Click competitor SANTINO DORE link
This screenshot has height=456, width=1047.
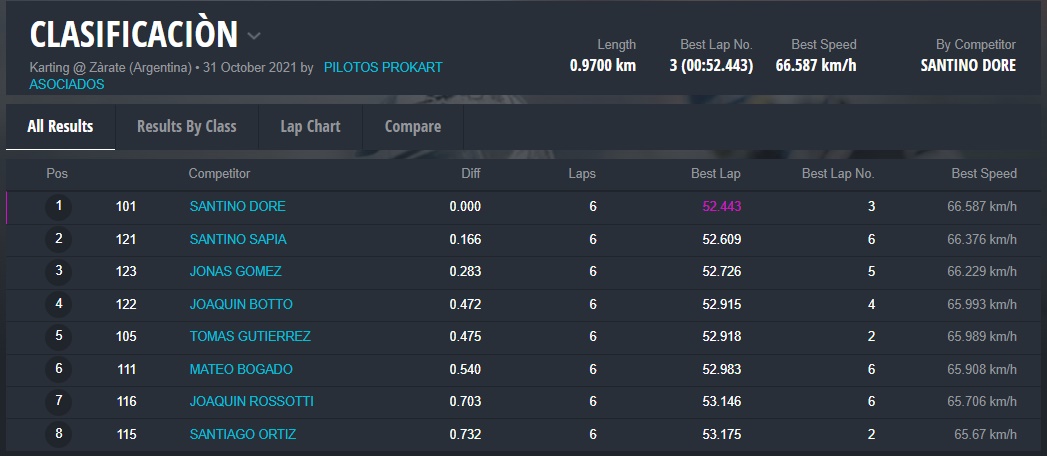(x=237, y=207)
